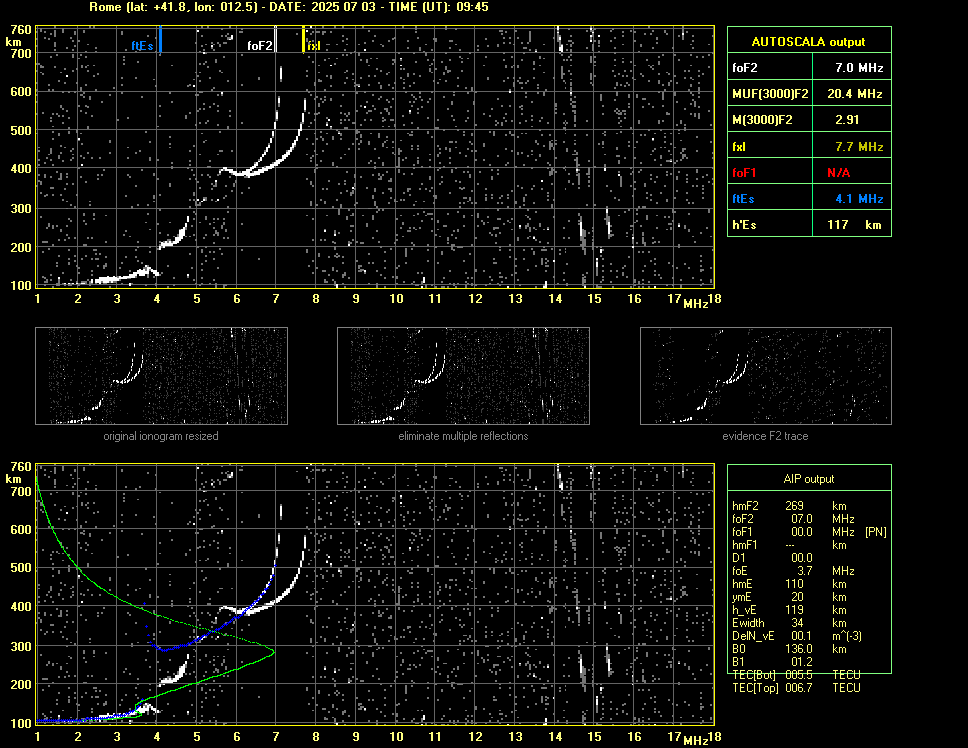
Task: Select the "DATE: 2025 07 03" header text
Action: pos(324,7)
